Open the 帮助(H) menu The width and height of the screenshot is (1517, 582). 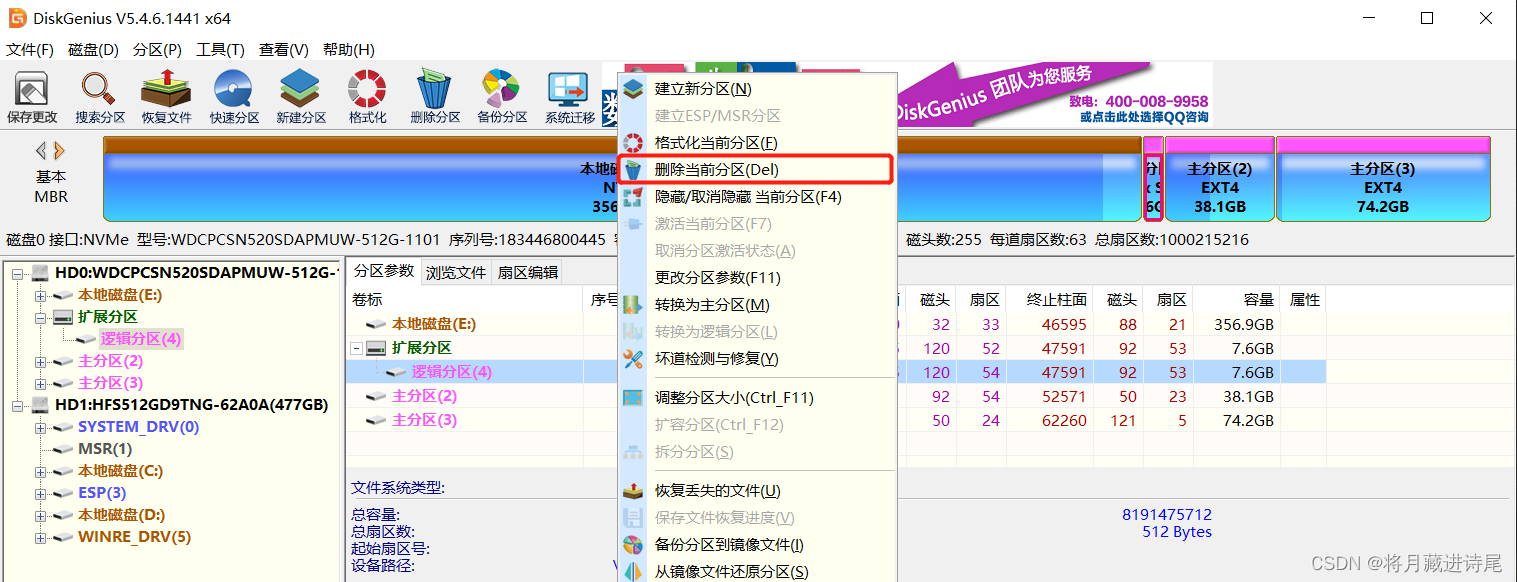pyautogui.click(x=348, y=50)
